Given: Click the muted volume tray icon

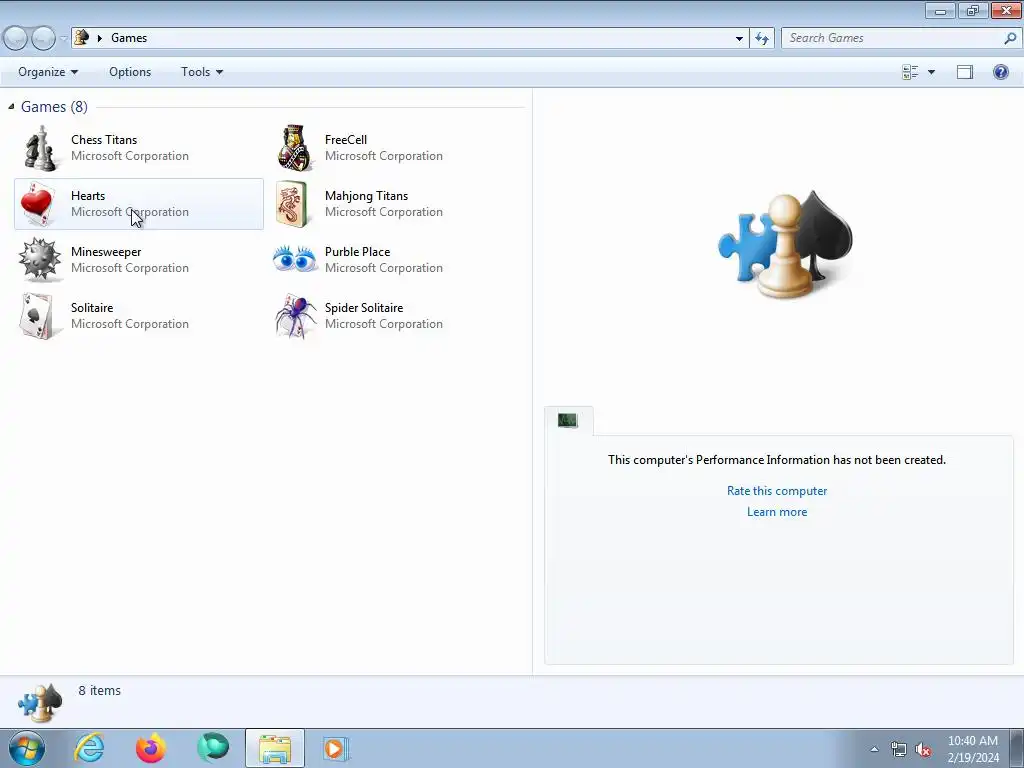Looking at the screenshot, I should (923, 750).
